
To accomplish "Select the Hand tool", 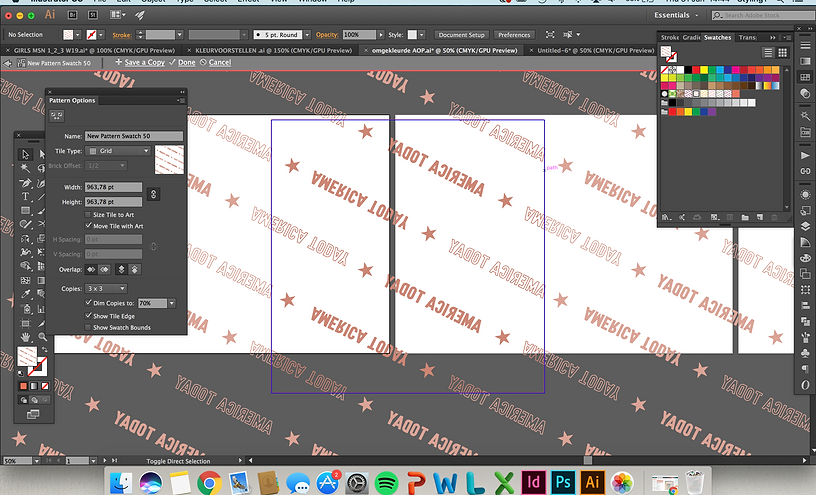I will [25, 337].
